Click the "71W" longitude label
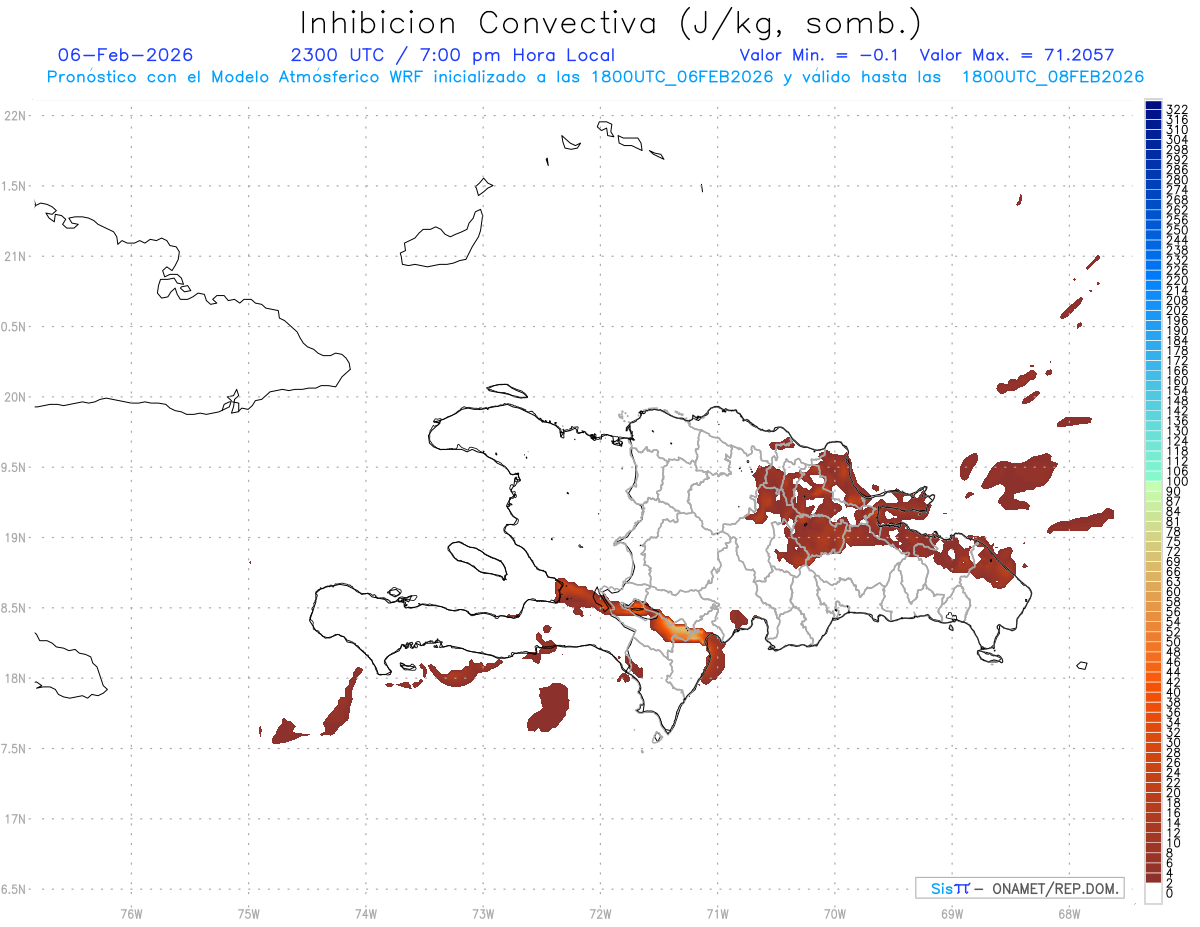The height and width of the screenshot is (927, 1200). (717, 913)
